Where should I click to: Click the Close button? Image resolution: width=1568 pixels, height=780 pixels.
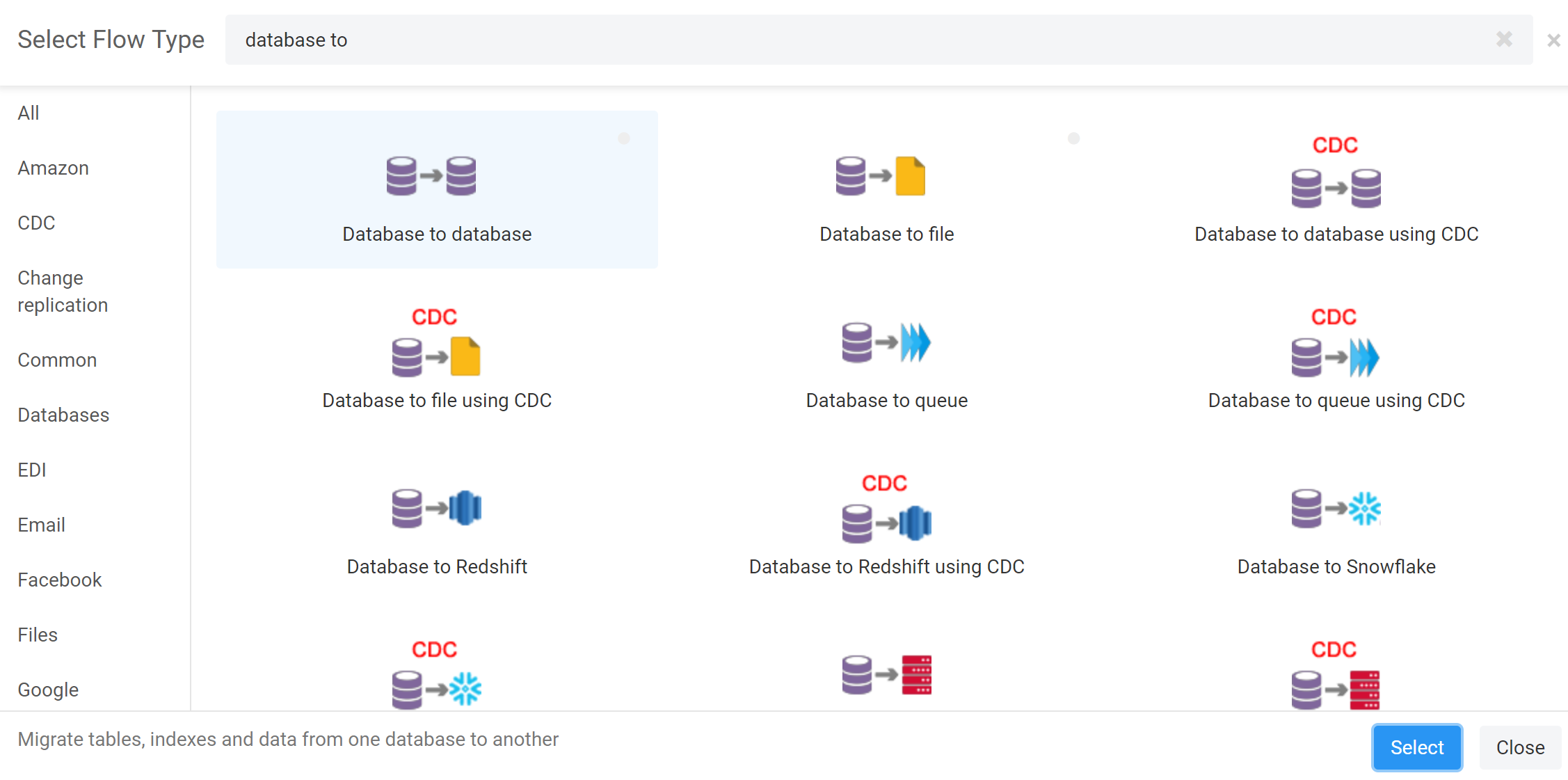coord(1520,747)
